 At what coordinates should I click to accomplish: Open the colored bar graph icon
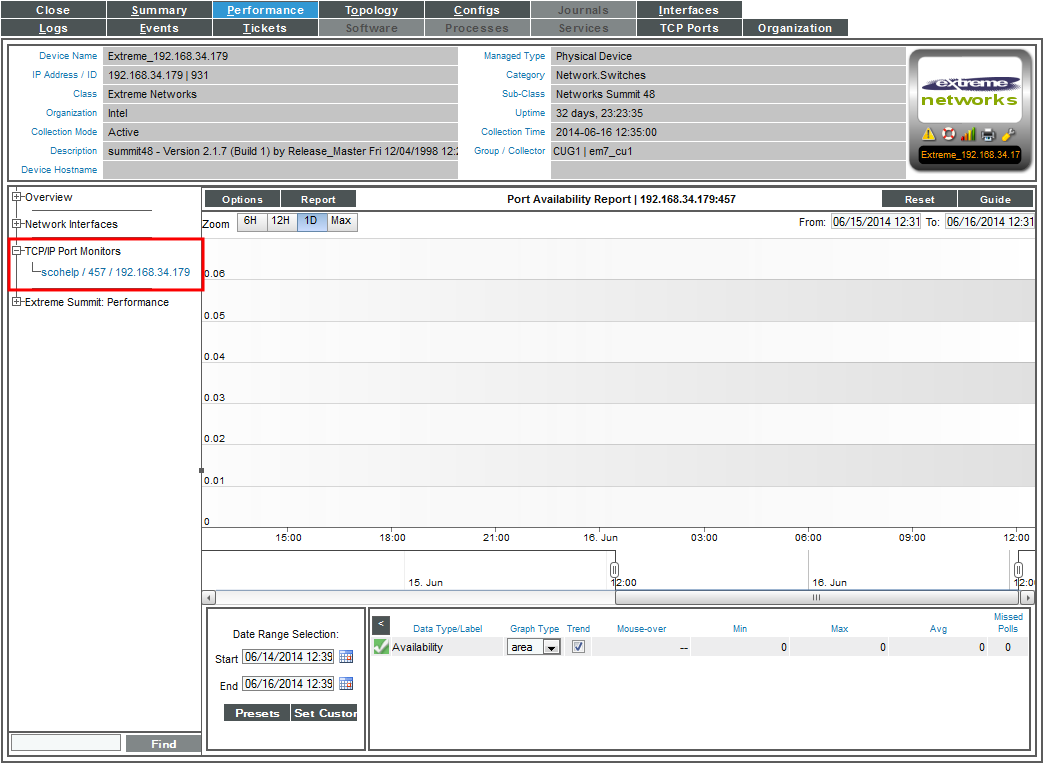(x=968, y=134)
